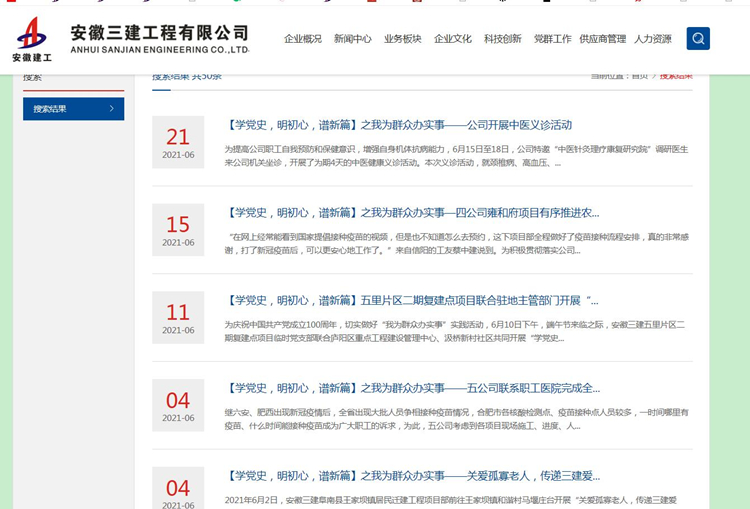Click the search magnifier icon

point(698,39)
